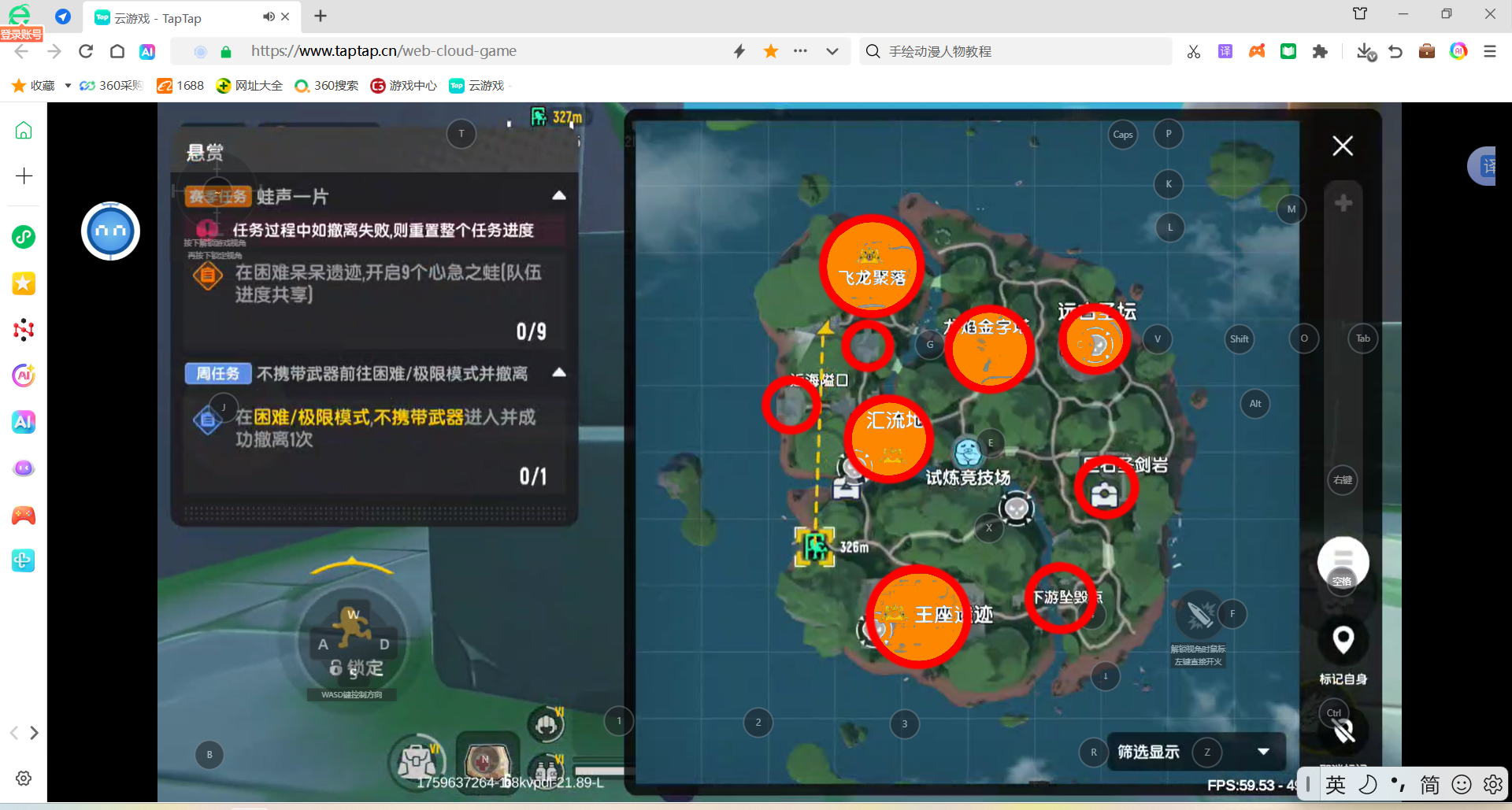The width and height of the screenshot is (1512, 810).
Task: Close the map with the X button
Action: (1343, 146)
